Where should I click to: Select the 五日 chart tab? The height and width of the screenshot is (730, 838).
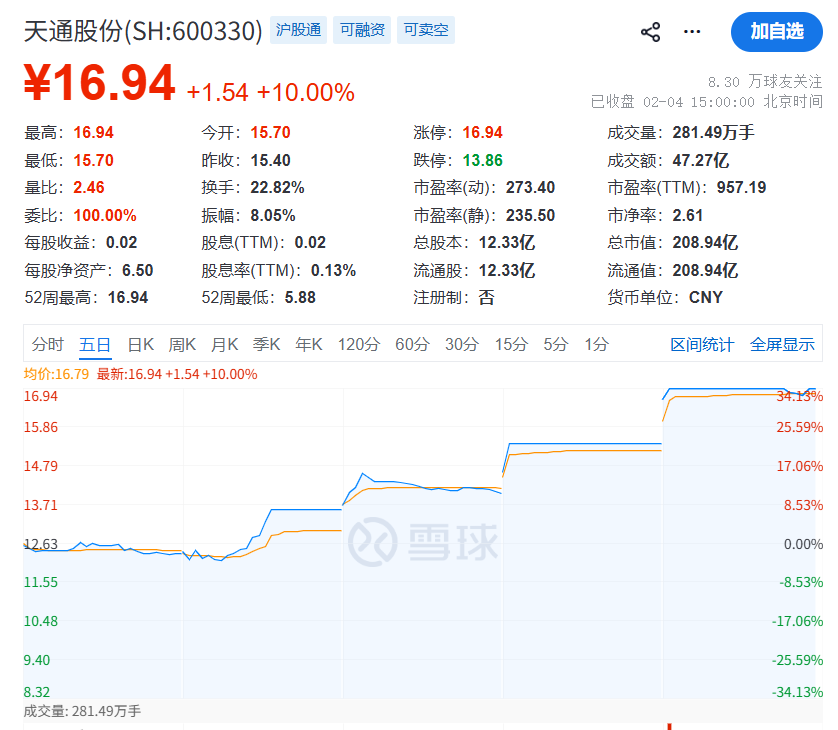(95, 345)
